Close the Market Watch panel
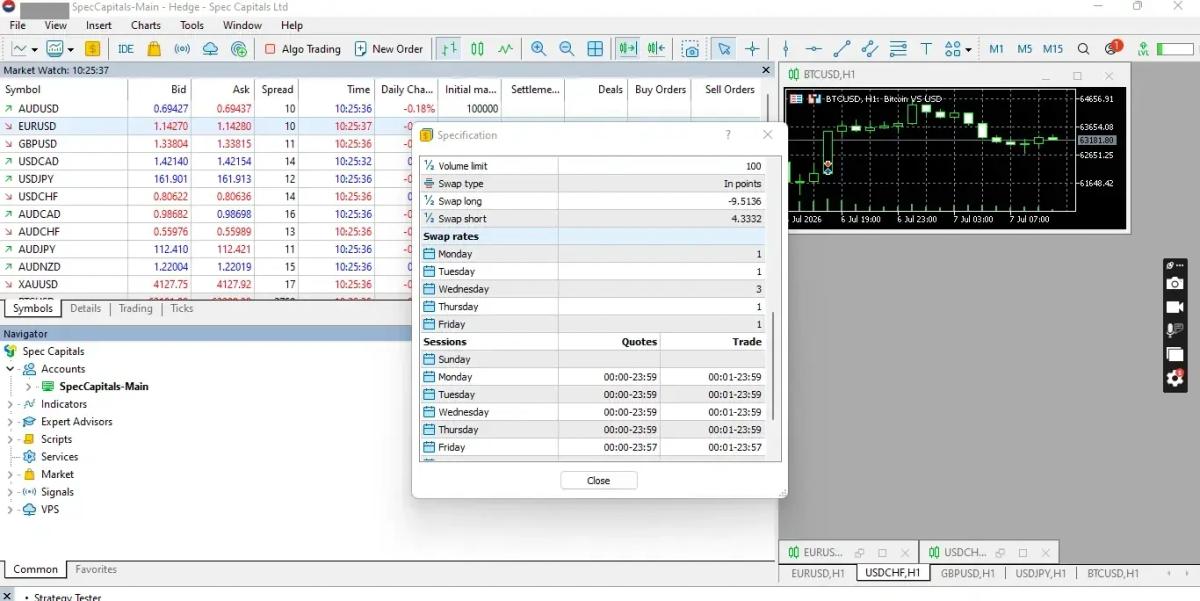Viewport: 1200px width, 601px height. pos(766,71)
